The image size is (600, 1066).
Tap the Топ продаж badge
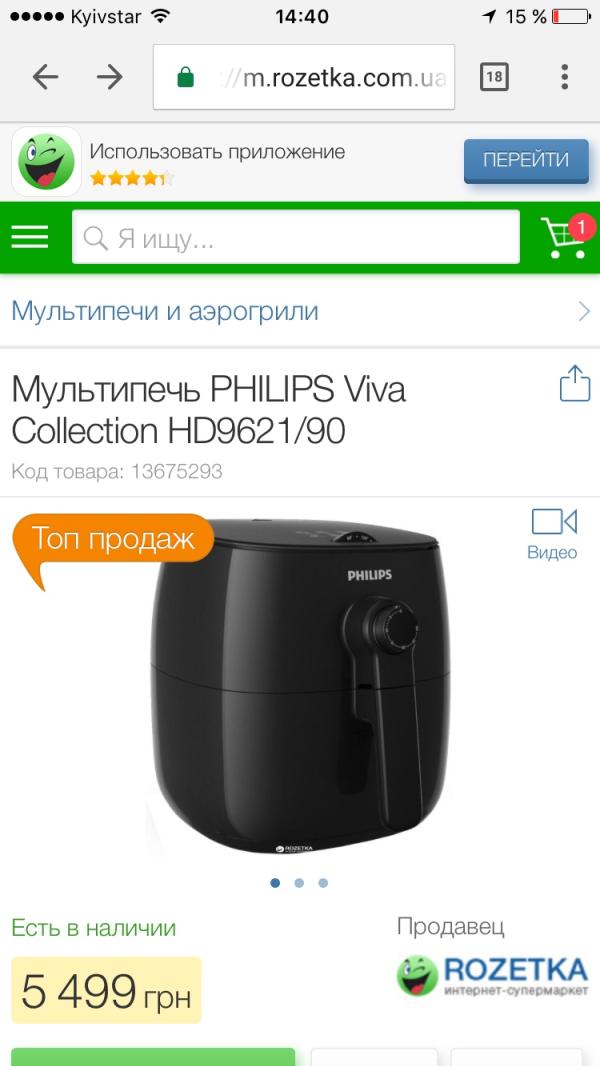pos(113,540)
